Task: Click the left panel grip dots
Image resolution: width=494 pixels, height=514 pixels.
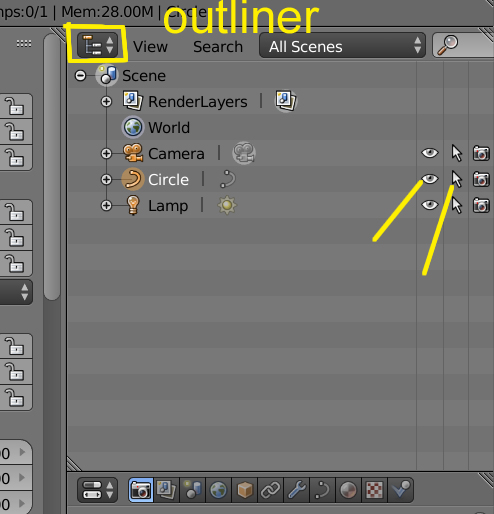Action: tap(24, 43)
